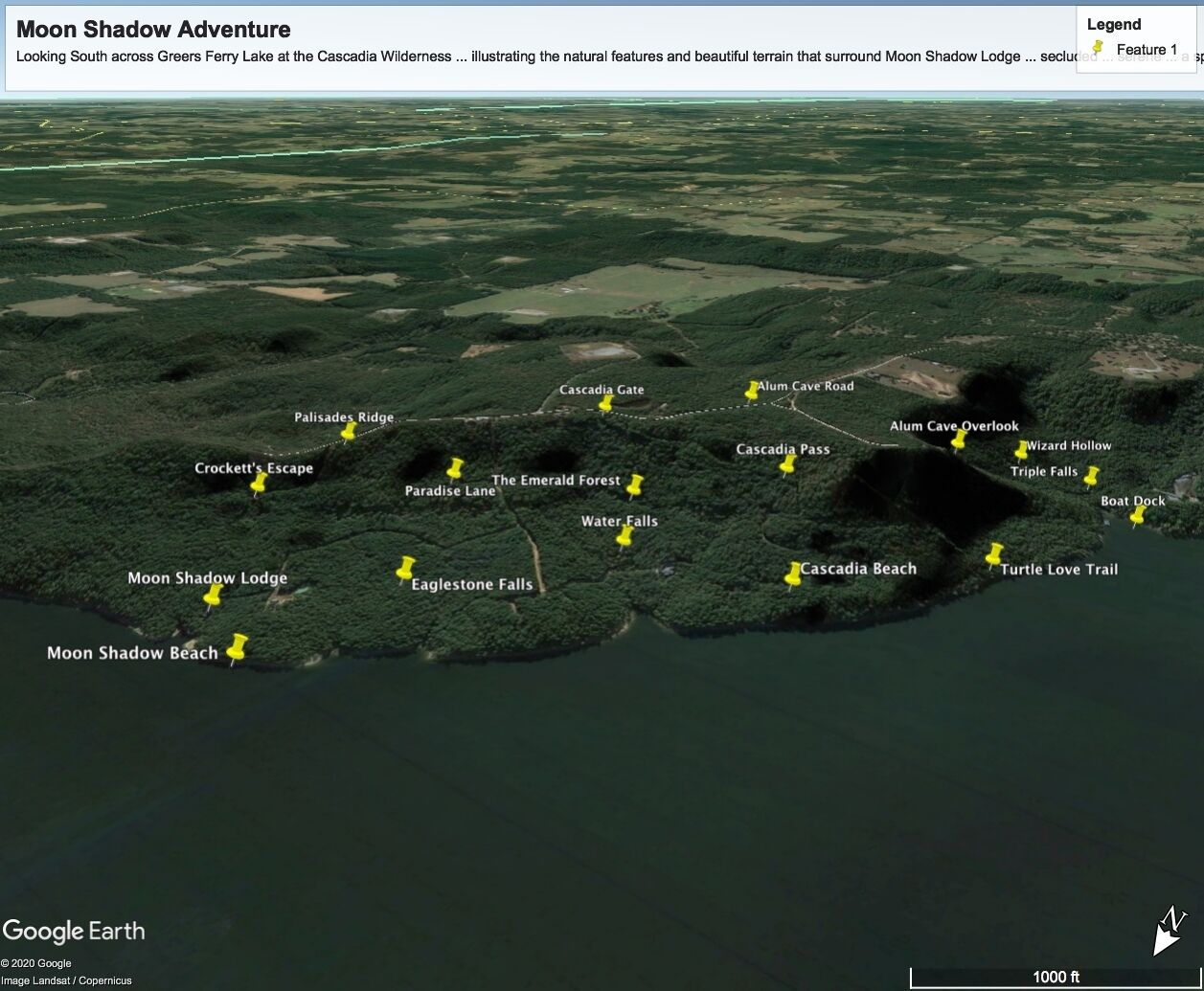Click the Alum Cave Overlook pushpin
This screenshot has width=1204, height=991.
tap(959, 439)
